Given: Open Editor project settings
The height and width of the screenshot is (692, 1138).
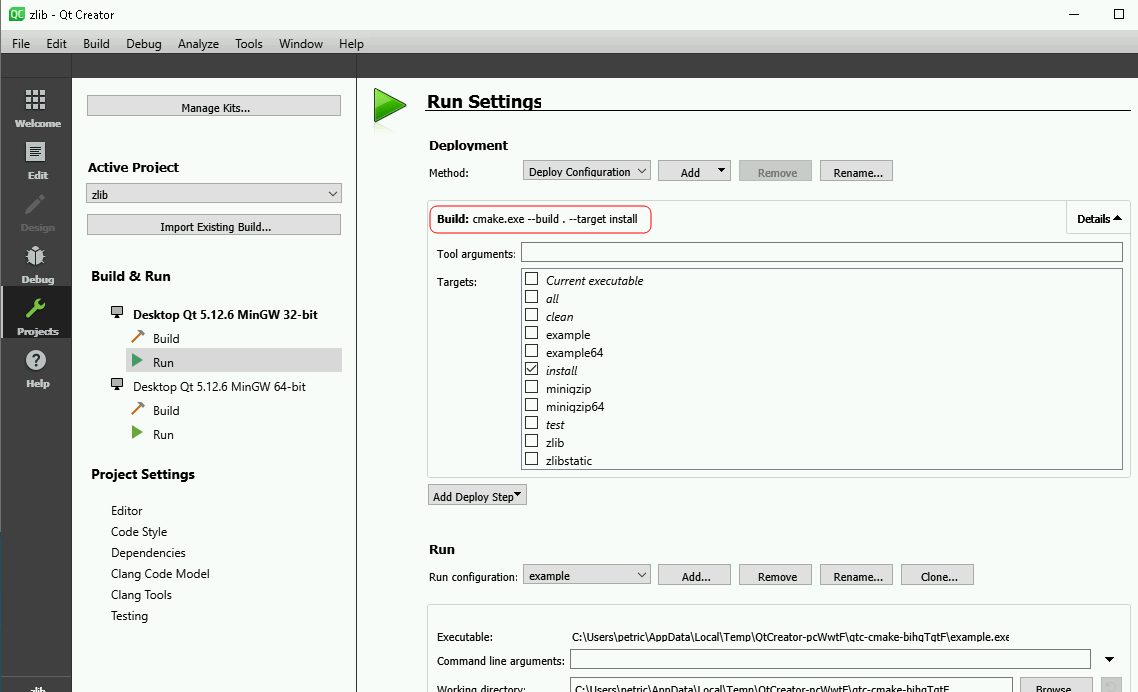Looking at the screenshot, I should 126,510.
